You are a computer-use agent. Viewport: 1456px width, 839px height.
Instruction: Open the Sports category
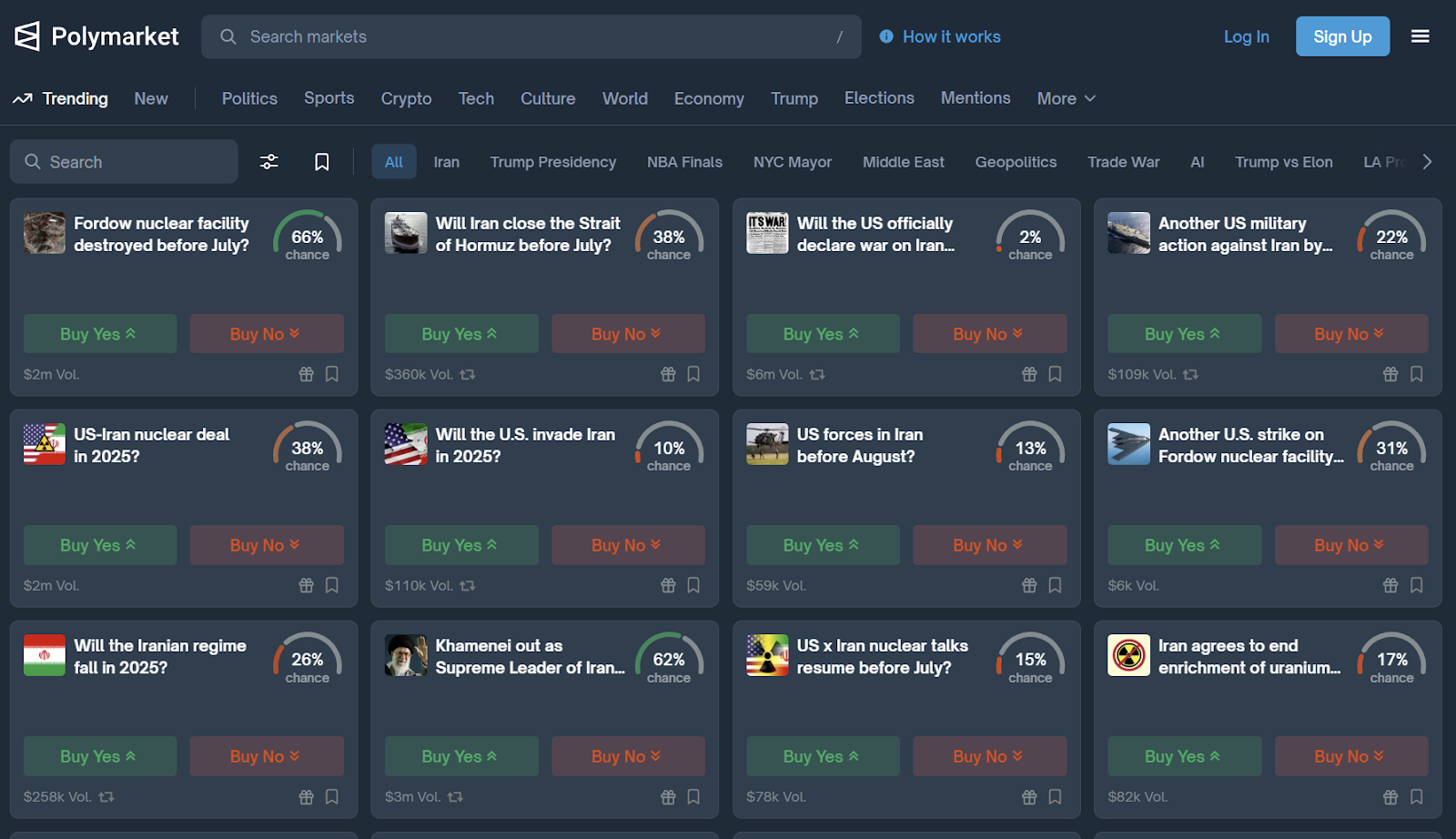point(329,98)
